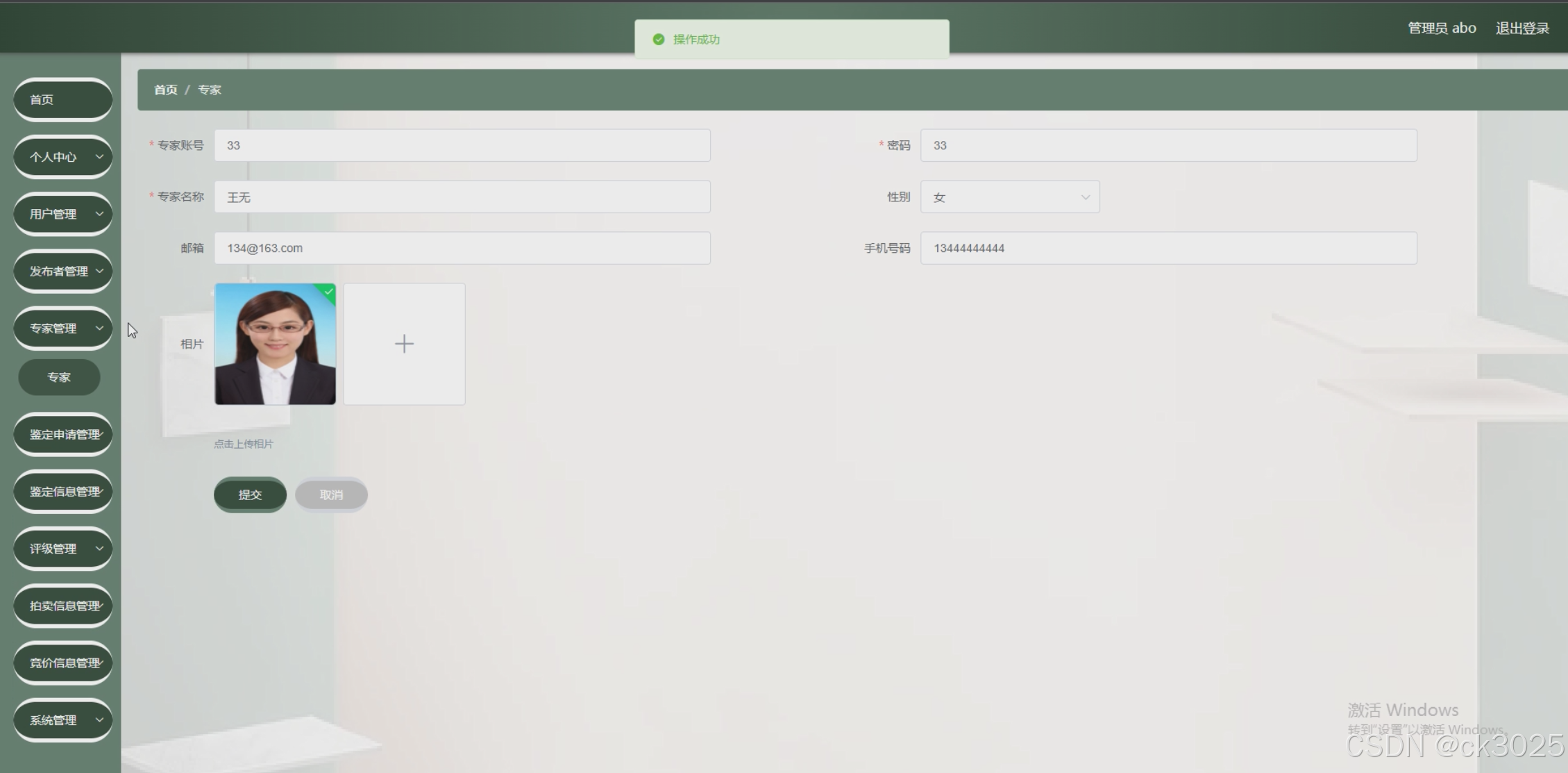Open 拍卖信息管理 in sidebar
The height and width of the screenshot is (773, 1568).
tap(62, 606)
